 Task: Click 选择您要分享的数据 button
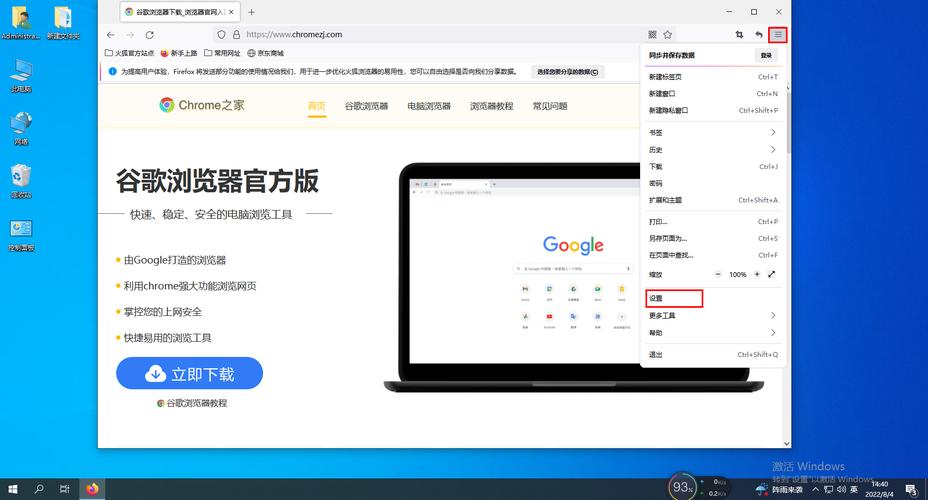point(567,72)
